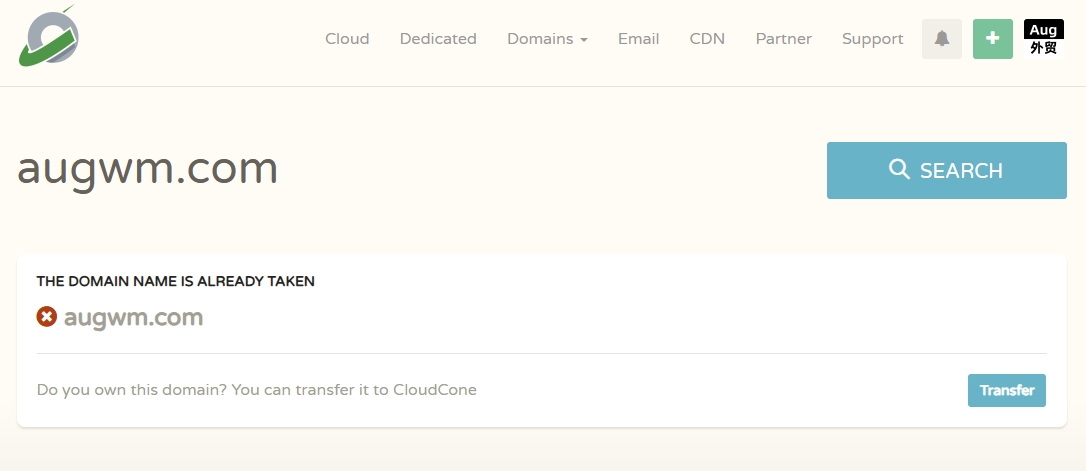
Task: Open the notifications bell
Action: click(x=941, y=39)
